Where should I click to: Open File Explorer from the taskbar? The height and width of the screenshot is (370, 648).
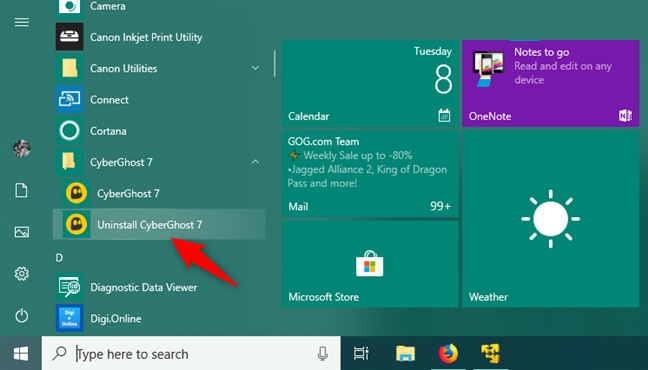(x=405, y=354)
